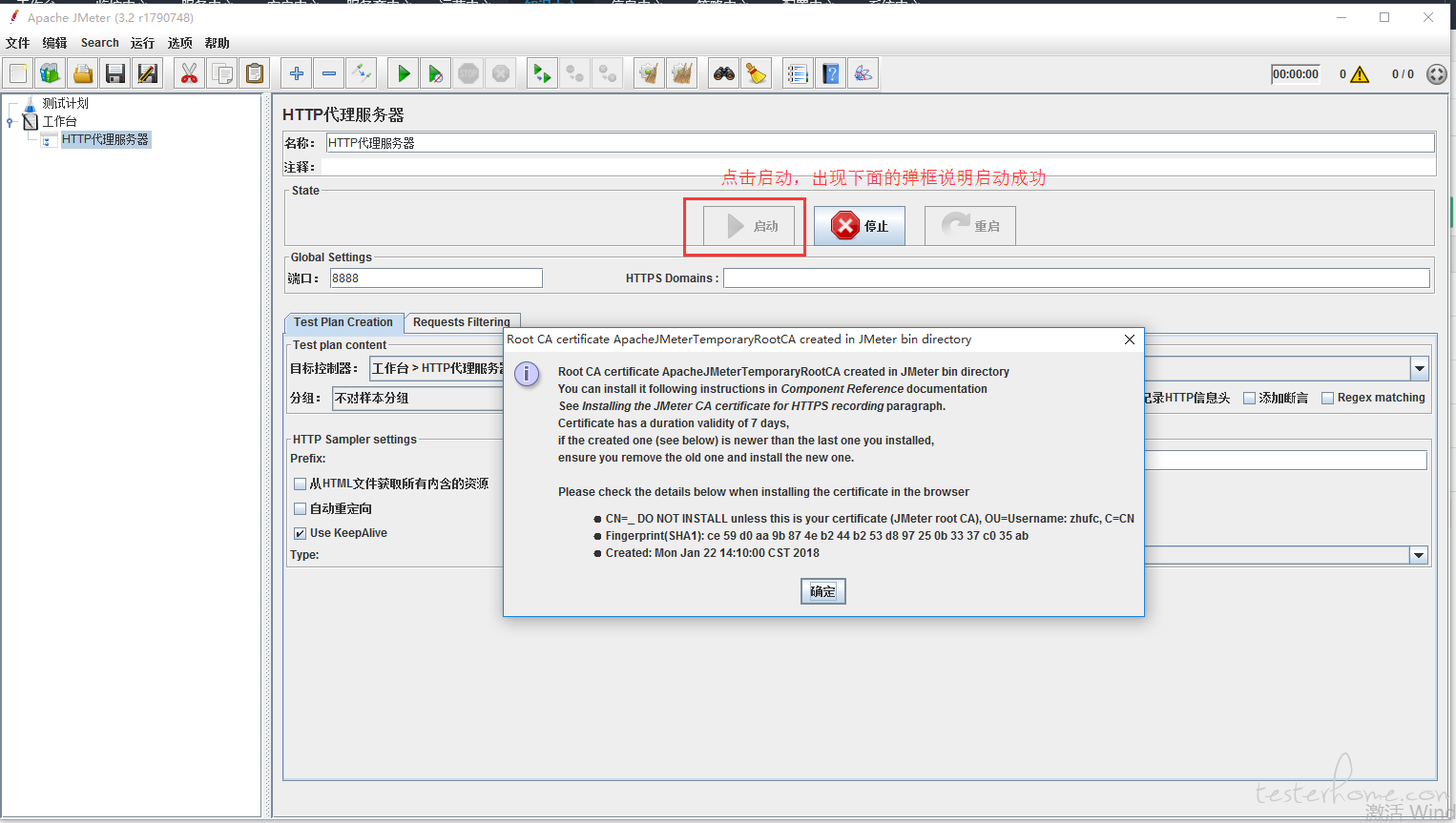Screen dimensions: 1456x823
Task: Open the 选项 menu
Action: (179, 43)
